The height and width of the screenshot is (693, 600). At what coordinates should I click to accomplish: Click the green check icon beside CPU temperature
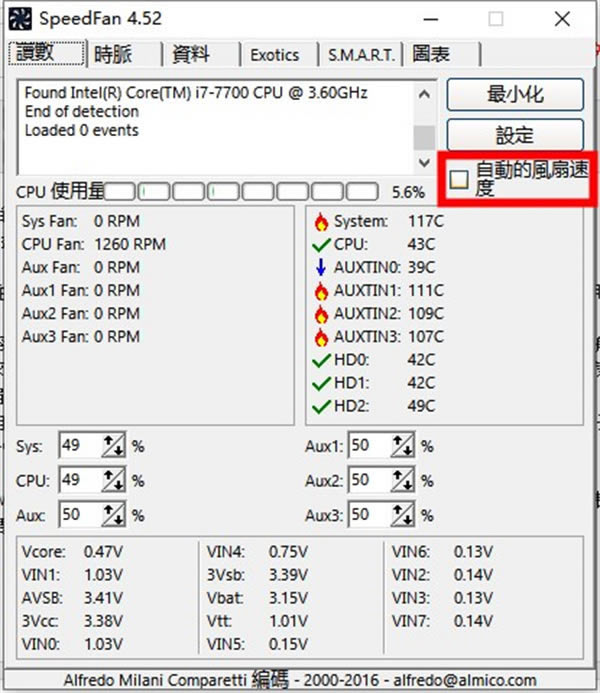coord(321,244)
